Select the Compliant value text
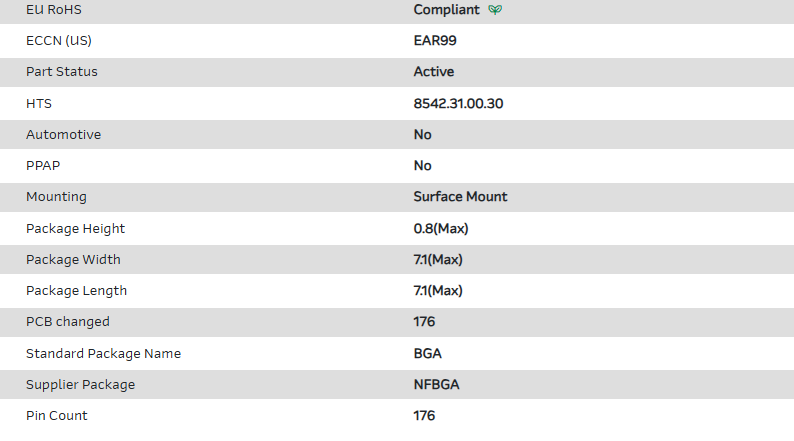Image resolution: width=794 pixels, height=441 pixels. (x=446, y=10)
